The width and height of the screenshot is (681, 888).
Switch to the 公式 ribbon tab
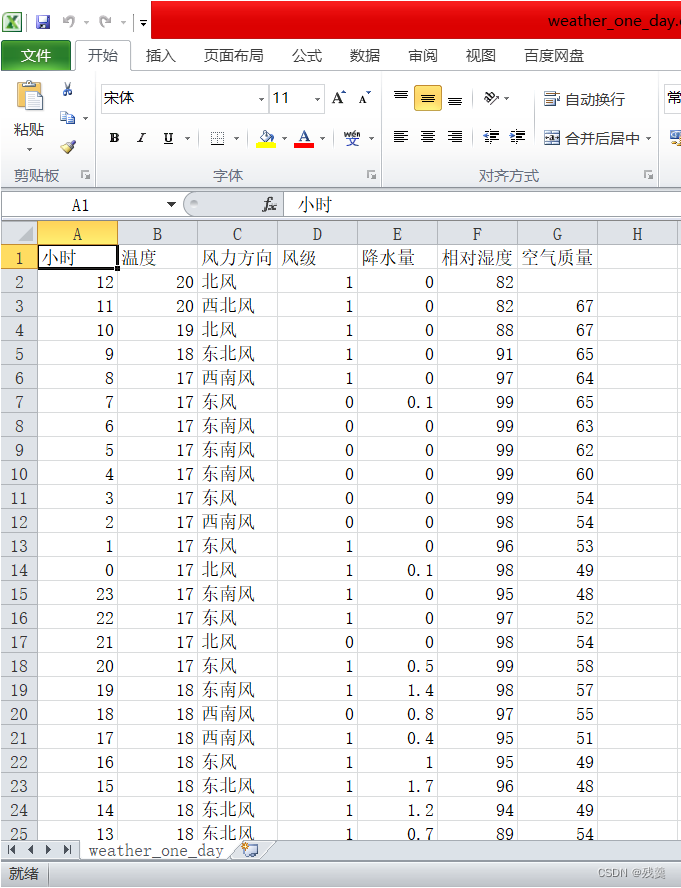coord(307,56)
